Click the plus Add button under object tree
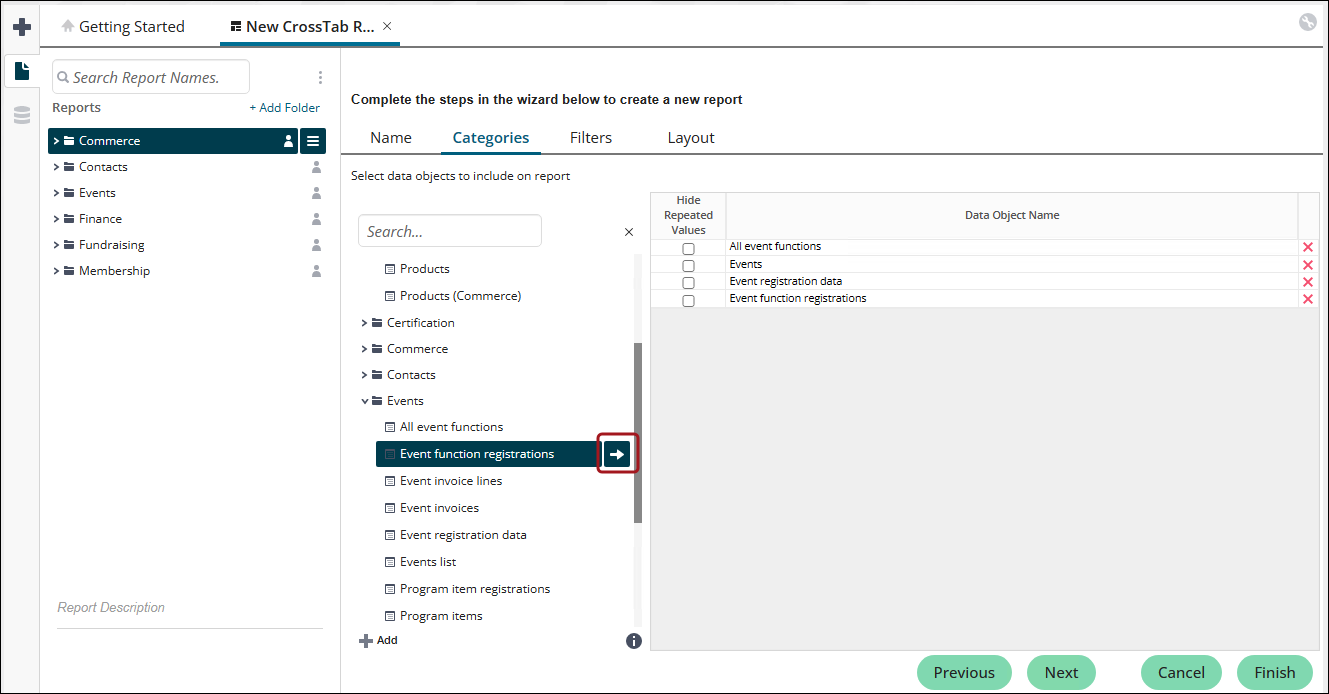The width and height of the screenshot is (1329, 694). [378, 640]
